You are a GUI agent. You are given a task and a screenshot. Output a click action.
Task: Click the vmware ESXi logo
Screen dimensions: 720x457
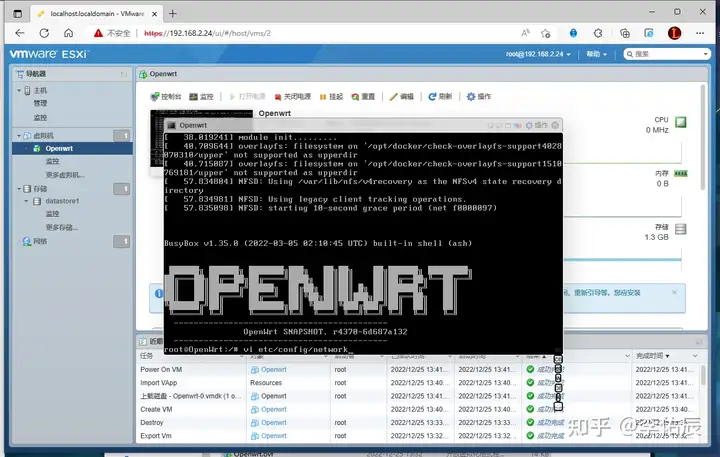49,54
